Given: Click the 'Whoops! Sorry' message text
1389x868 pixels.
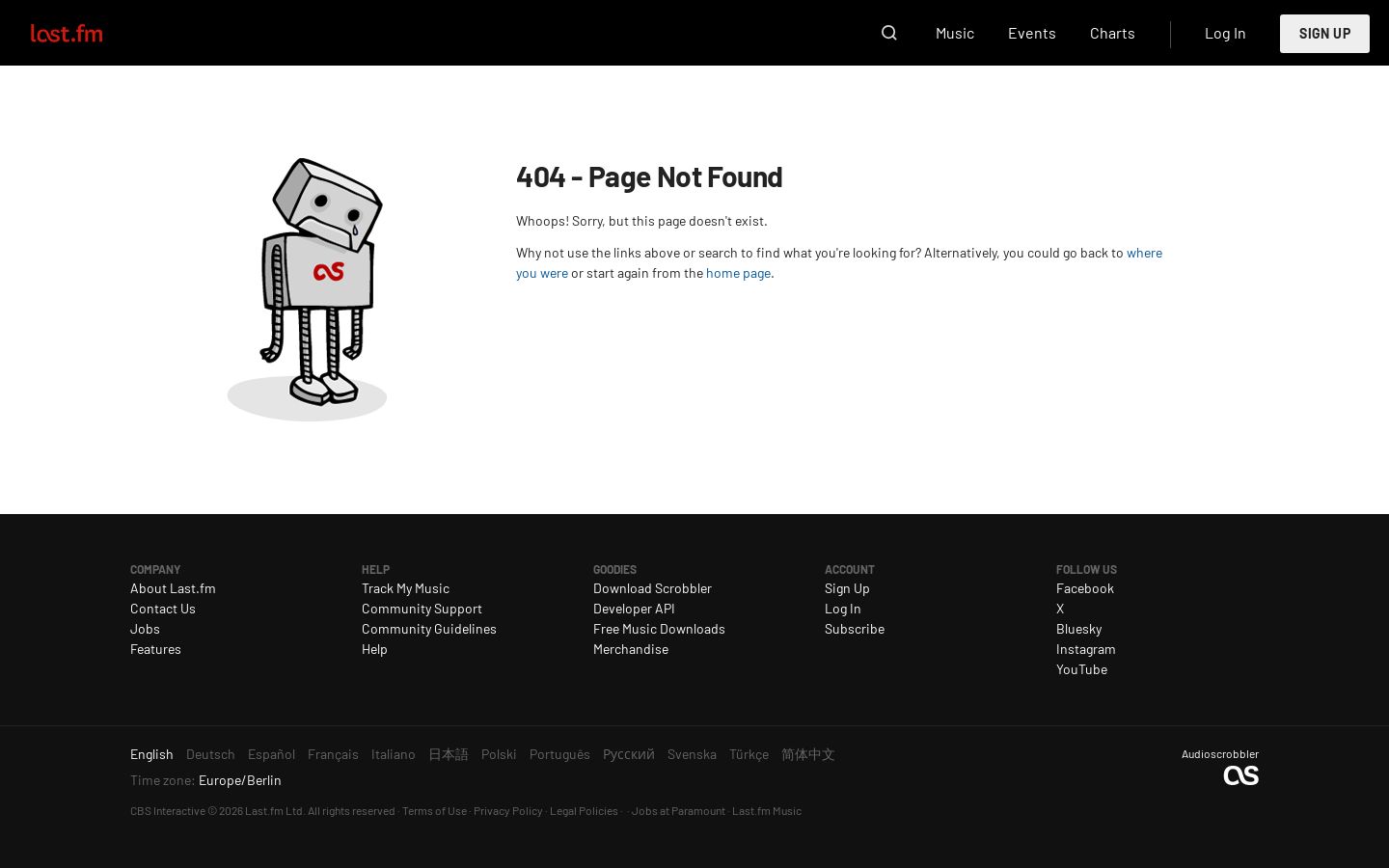Looking at the screenshot, I should (x=641, y=221).
